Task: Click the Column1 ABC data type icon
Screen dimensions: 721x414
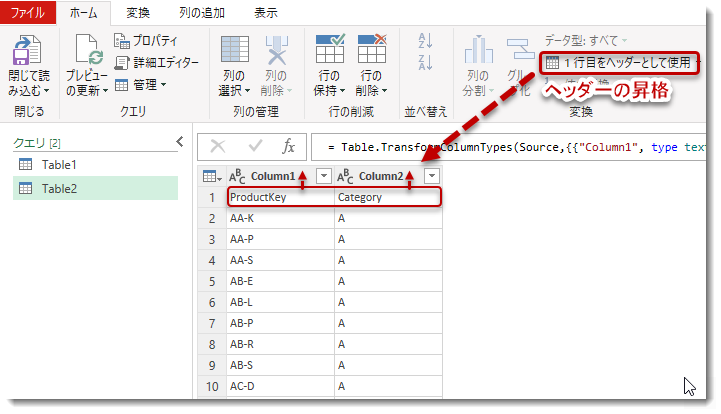Action: (237, 176)
